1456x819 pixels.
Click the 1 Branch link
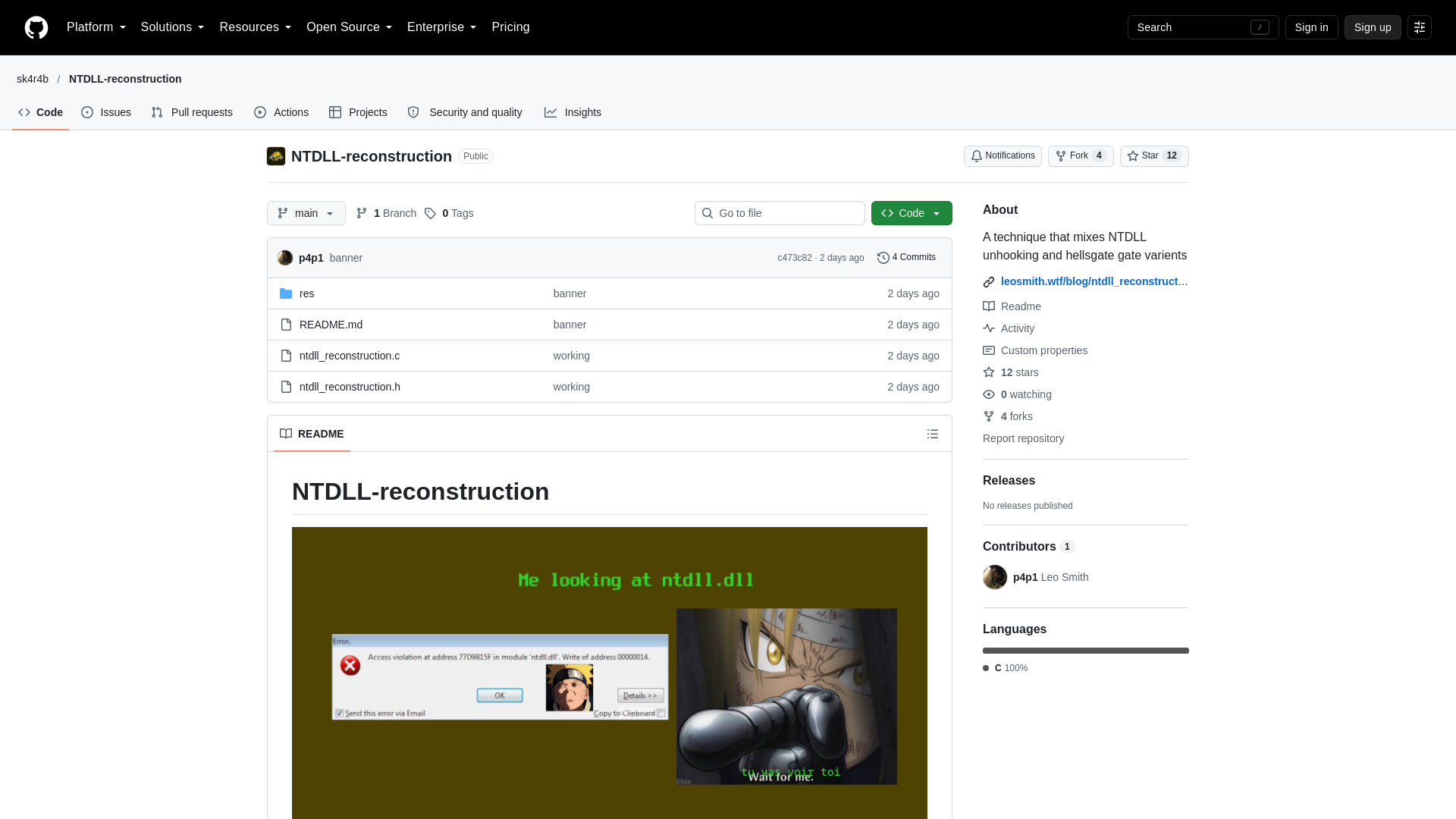pos(387,213)
